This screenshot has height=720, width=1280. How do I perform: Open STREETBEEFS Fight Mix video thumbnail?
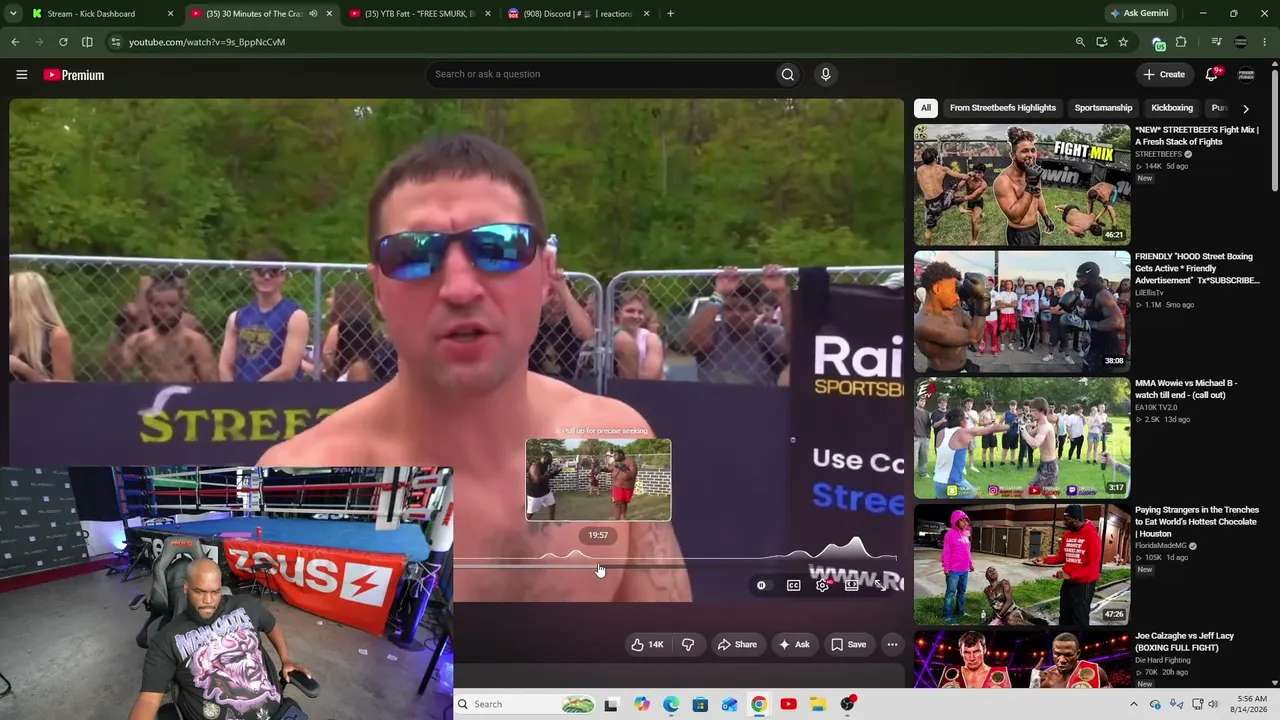point(1022,185)
